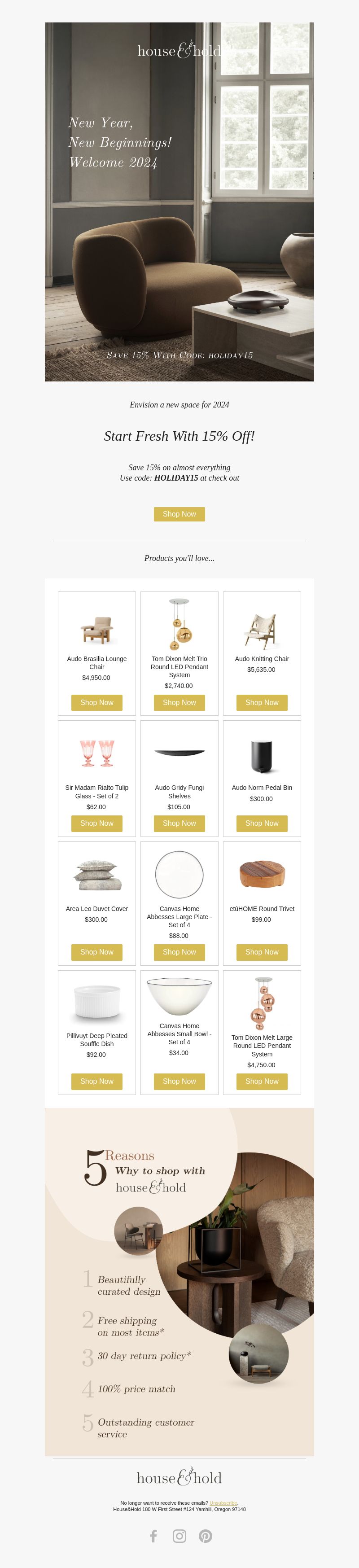The height and width of the screenshot is (1568, 359).
Task: Open the Facebook icon in footer
Action: tap(153, 1536)
